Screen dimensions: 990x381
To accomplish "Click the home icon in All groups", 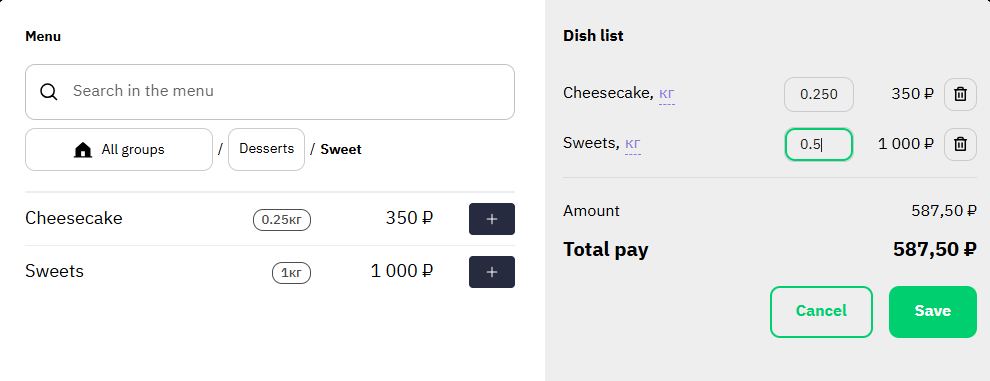I will tap(83, 150).
